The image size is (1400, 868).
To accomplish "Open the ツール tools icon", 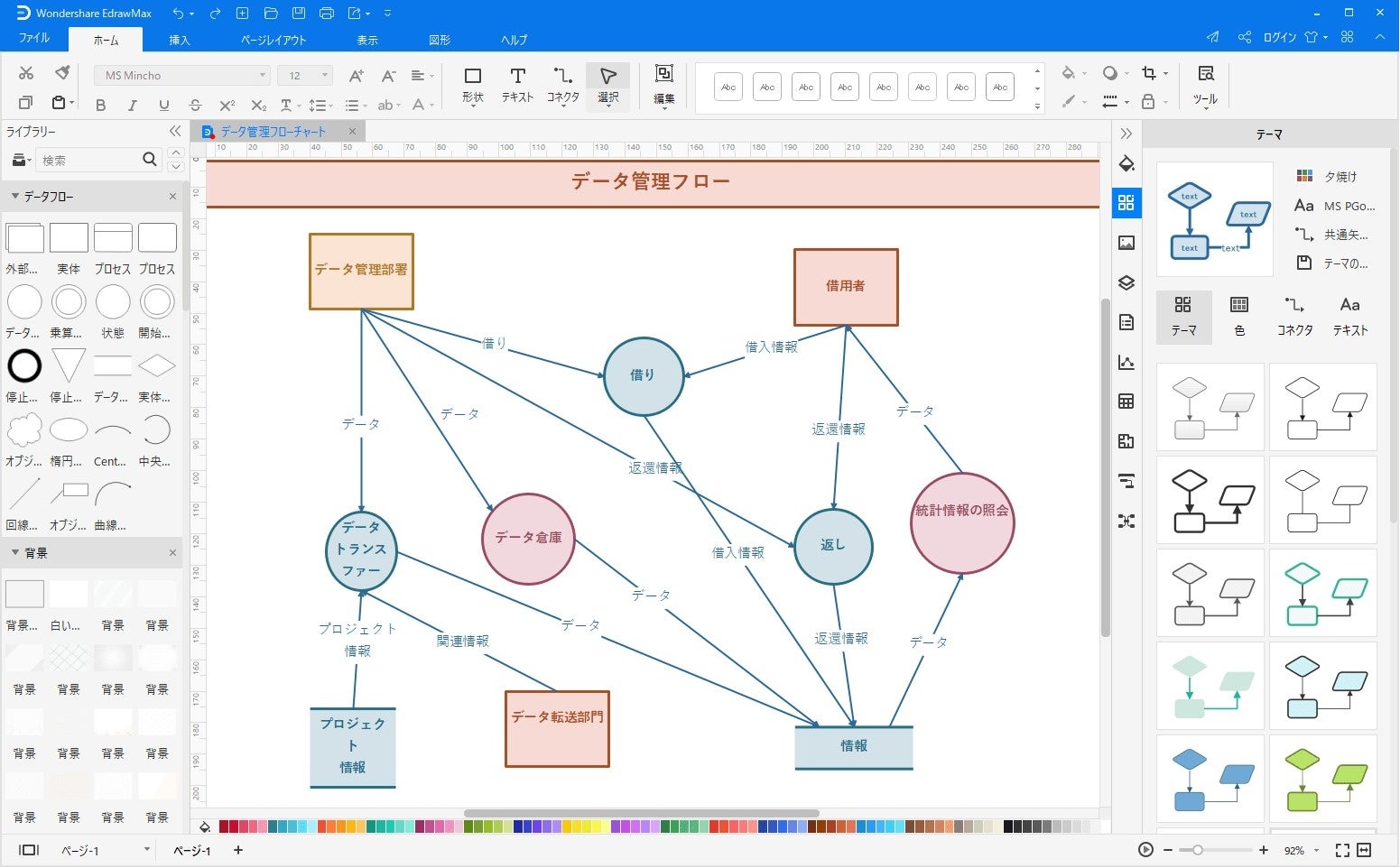I will (x=1205, y=86).
